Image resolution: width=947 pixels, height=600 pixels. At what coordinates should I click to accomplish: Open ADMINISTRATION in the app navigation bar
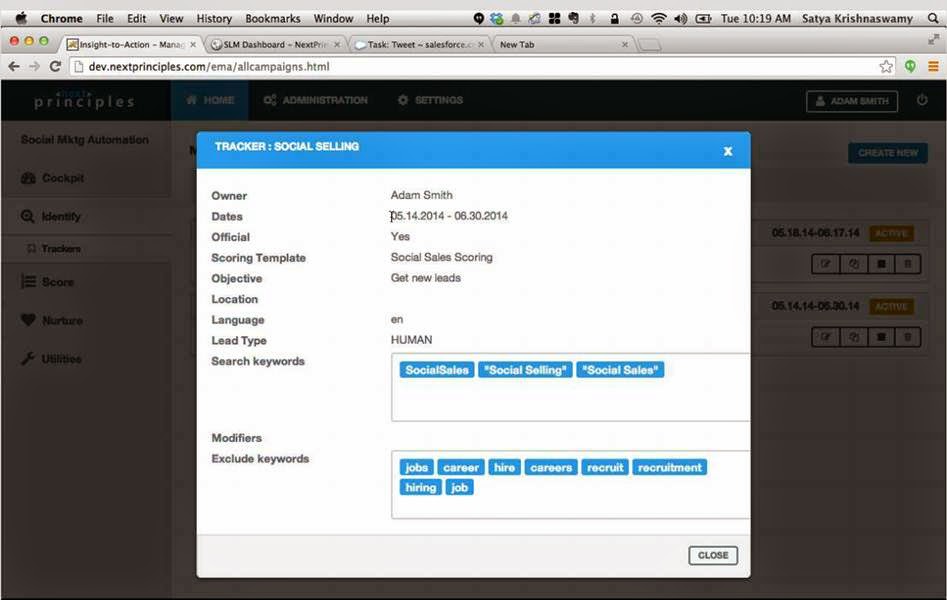pyautogui.click(x=315, y=100)
